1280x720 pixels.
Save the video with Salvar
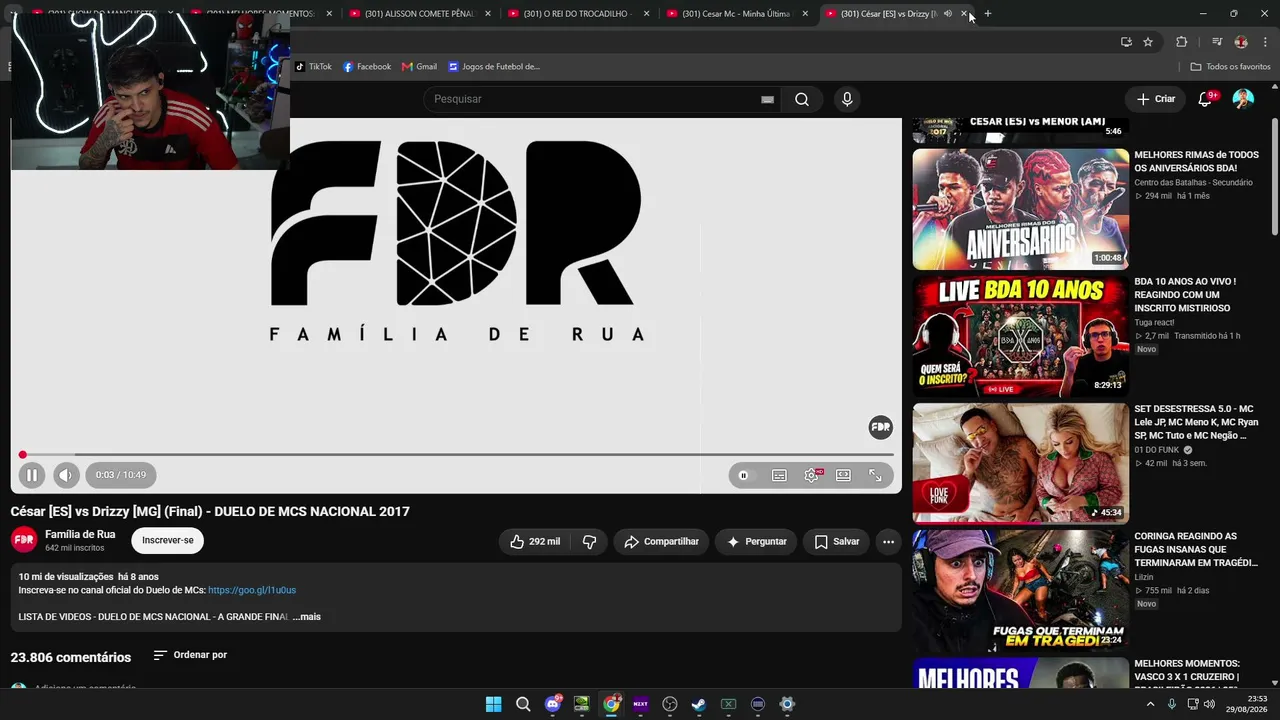[x=836, y=542]
